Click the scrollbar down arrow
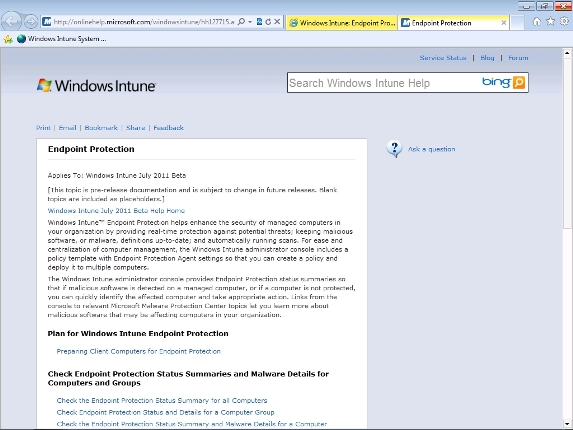 click(x=567, y=424)
